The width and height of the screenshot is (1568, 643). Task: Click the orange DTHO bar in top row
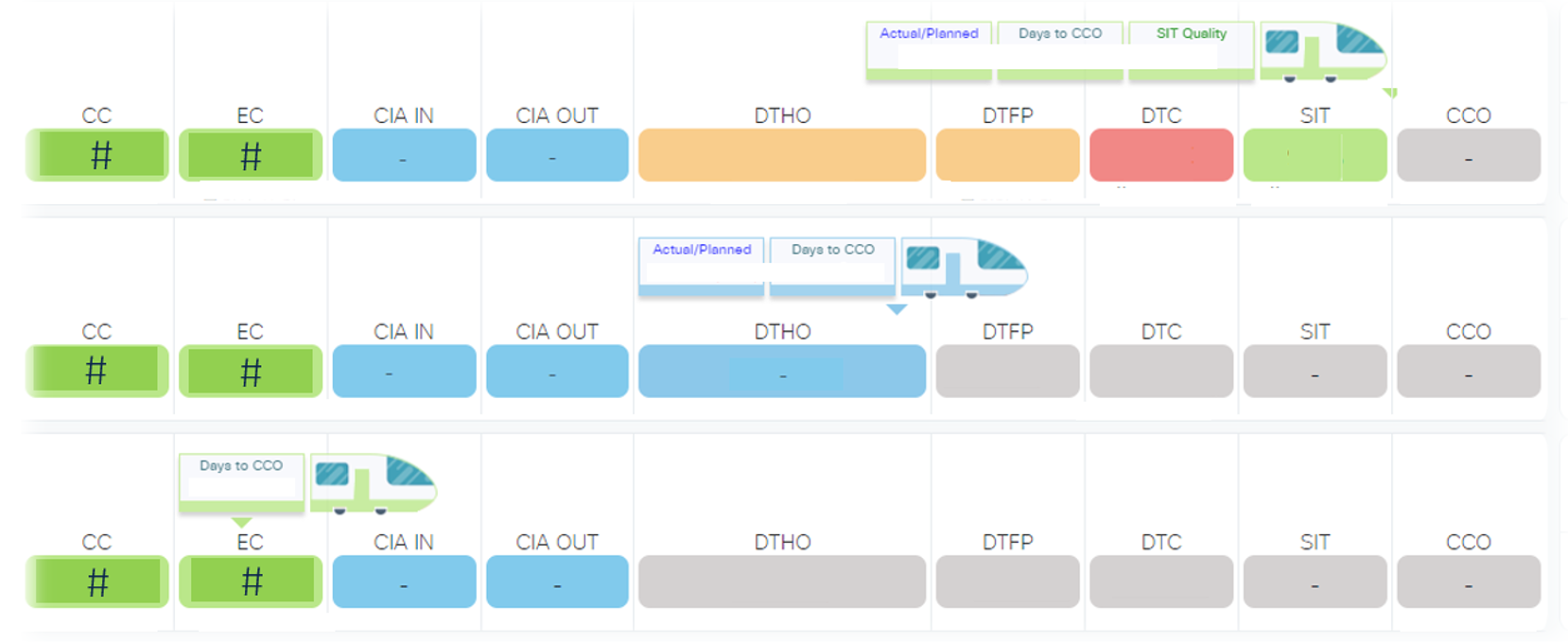coord(782,155)
